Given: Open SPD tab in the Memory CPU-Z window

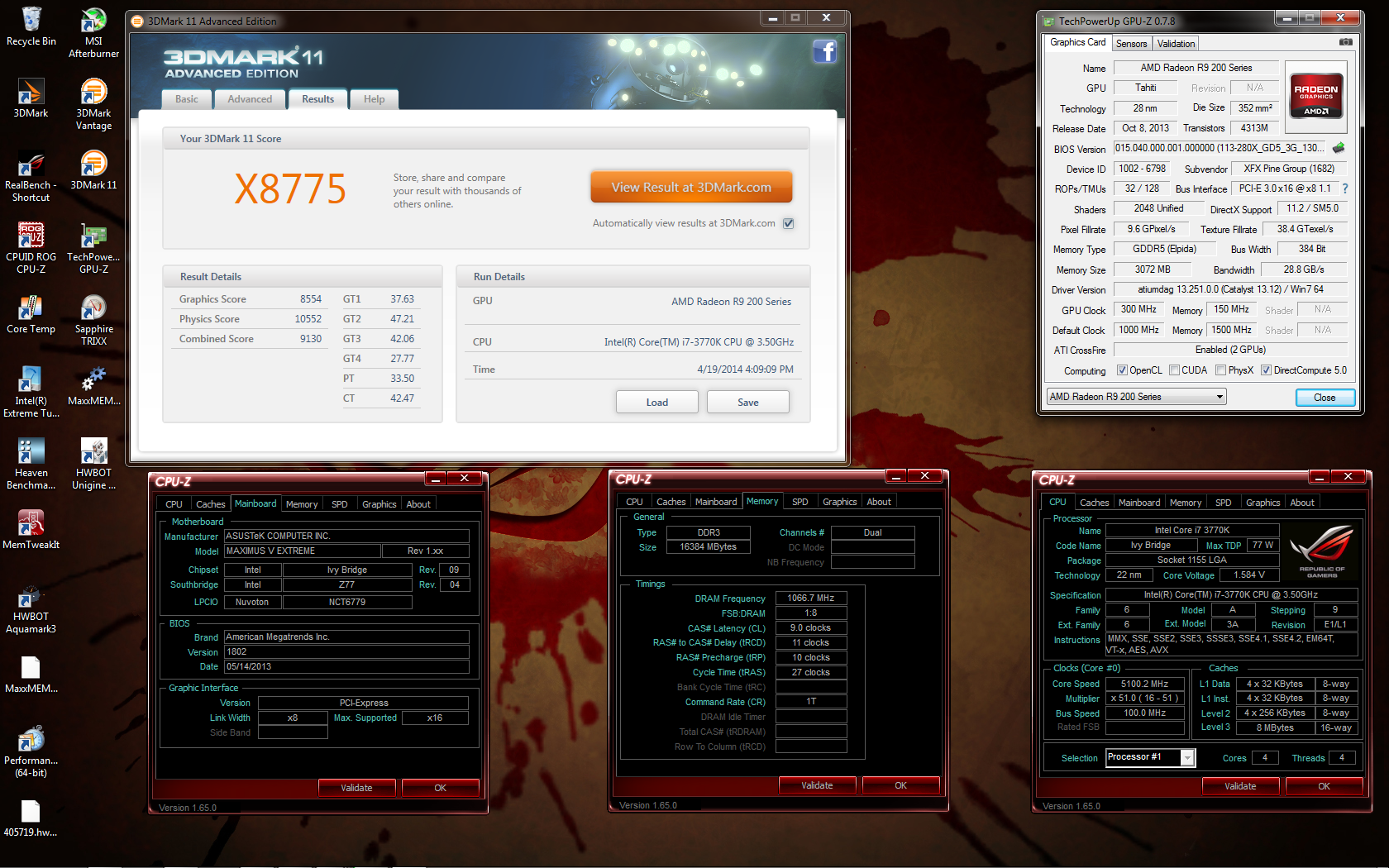Looking at the screenshot, I should (x=800, y=502).
